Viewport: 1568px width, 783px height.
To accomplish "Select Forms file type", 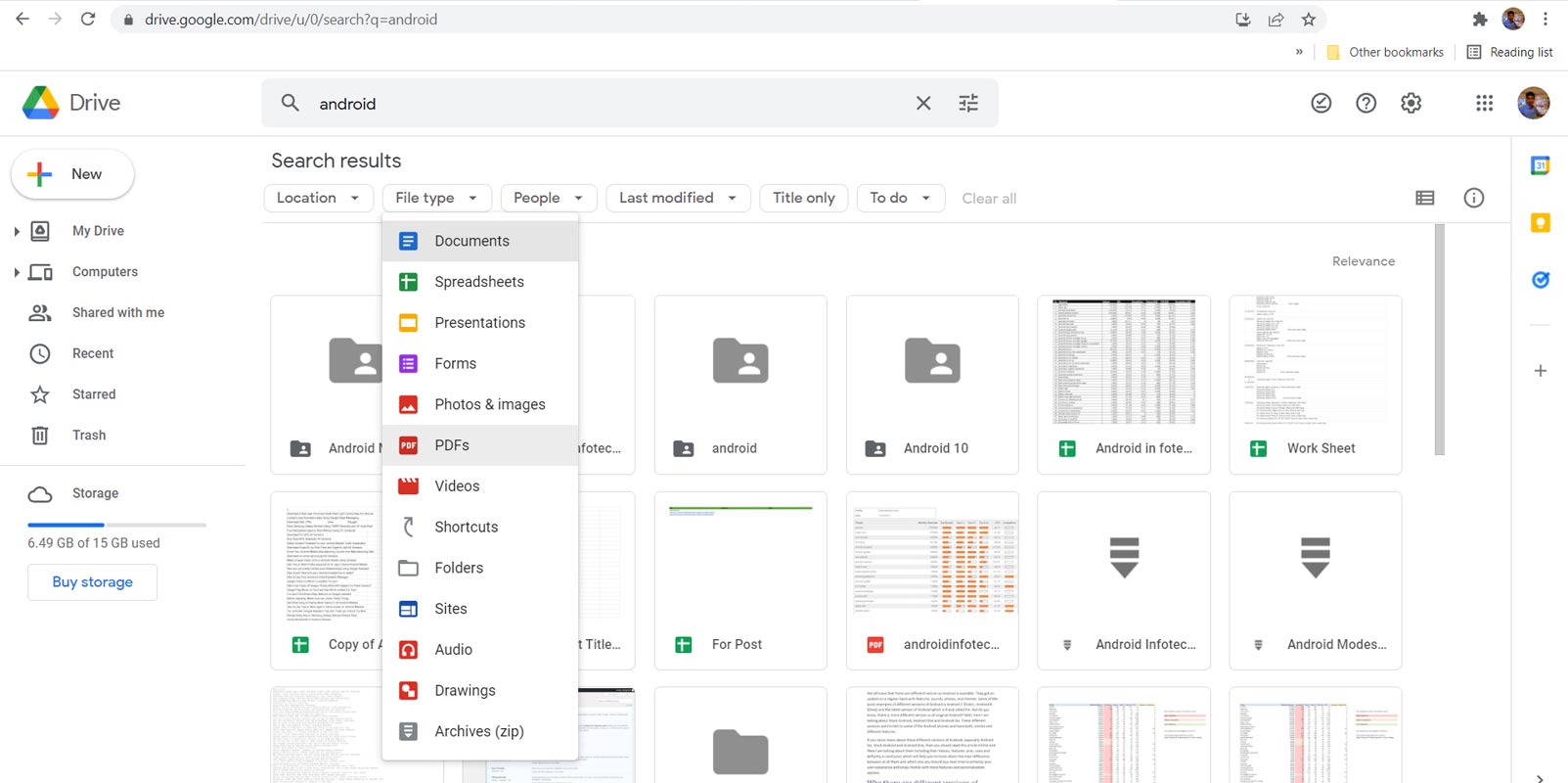I will pos(480,363).
